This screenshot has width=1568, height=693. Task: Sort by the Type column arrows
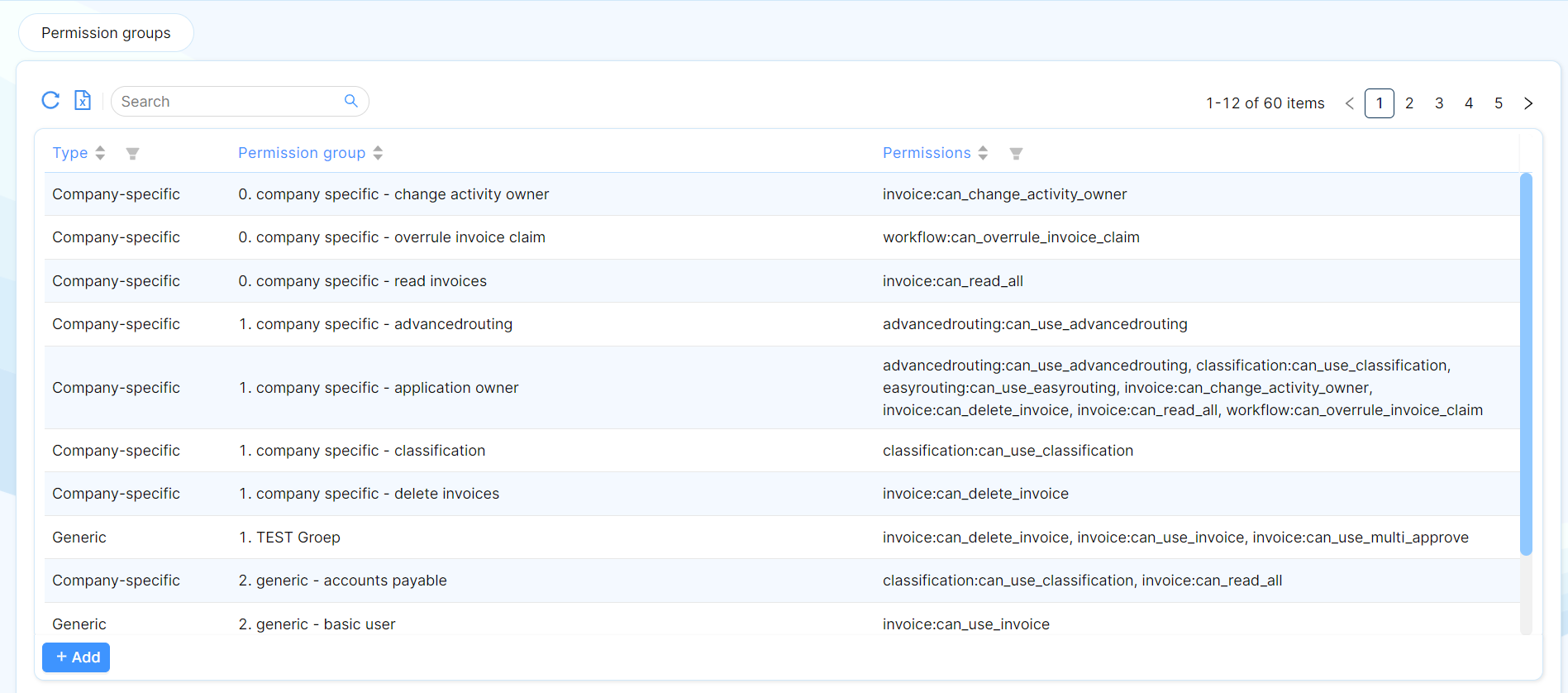[100, 153]
